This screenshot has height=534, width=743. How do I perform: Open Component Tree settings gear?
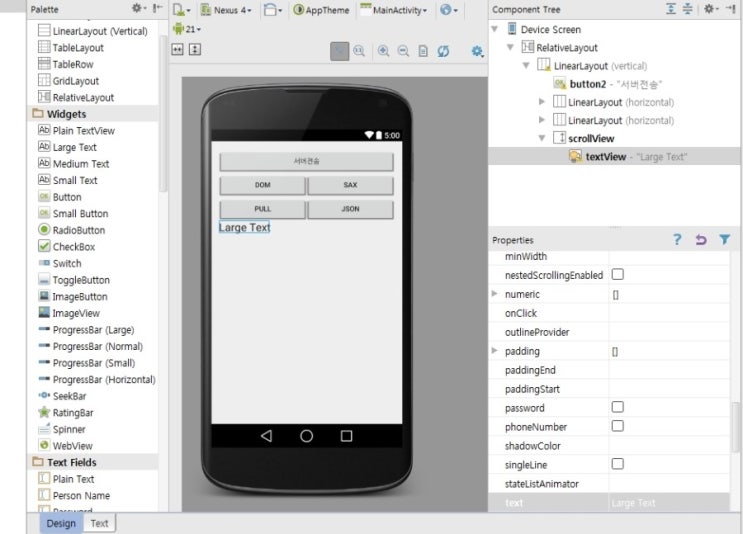[710, 9]
